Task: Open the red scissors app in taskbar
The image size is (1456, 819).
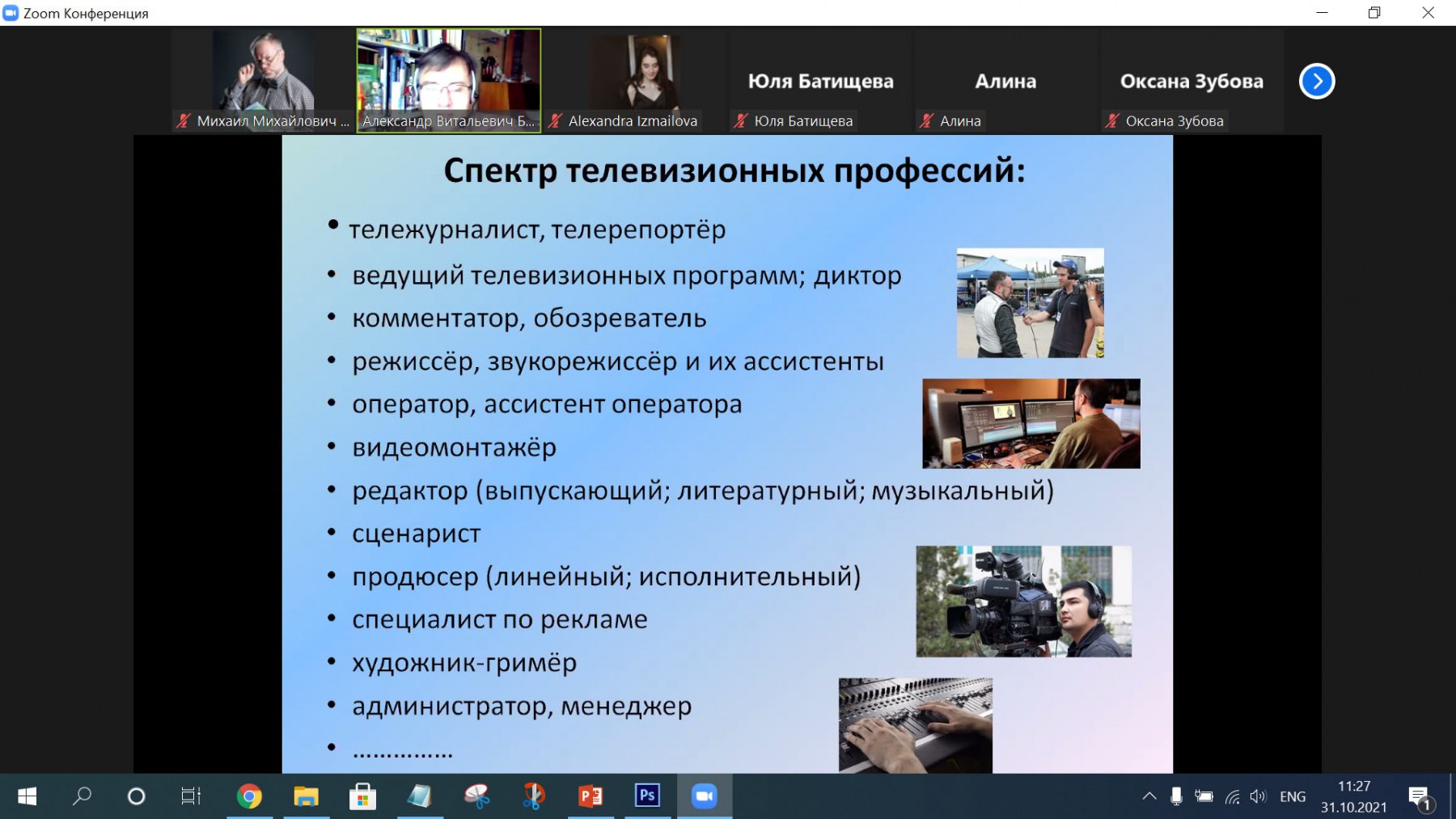Action: click(x=533, y=796)
